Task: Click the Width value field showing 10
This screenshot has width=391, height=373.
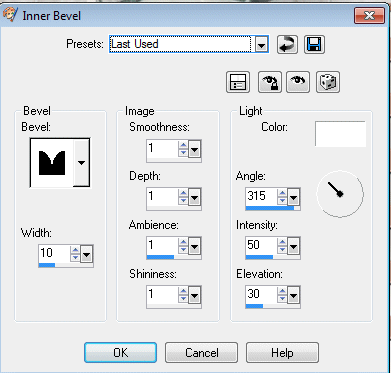Action: [x=54, y=253]
